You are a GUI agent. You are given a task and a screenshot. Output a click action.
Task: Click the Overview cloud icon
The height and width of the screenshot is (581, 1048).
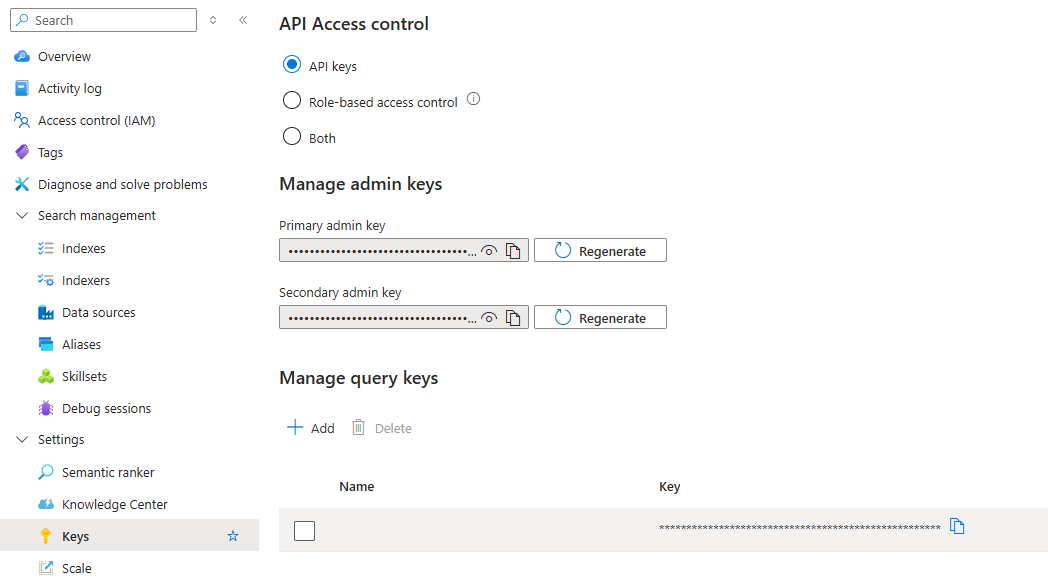point(22,56)
